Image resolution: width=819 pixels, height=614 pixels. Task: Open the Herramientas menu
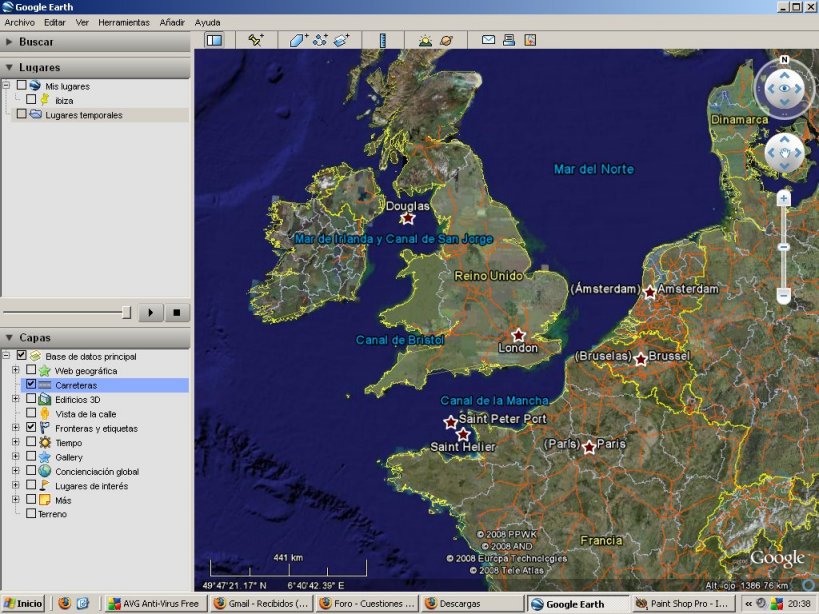[x=124, y=22]
